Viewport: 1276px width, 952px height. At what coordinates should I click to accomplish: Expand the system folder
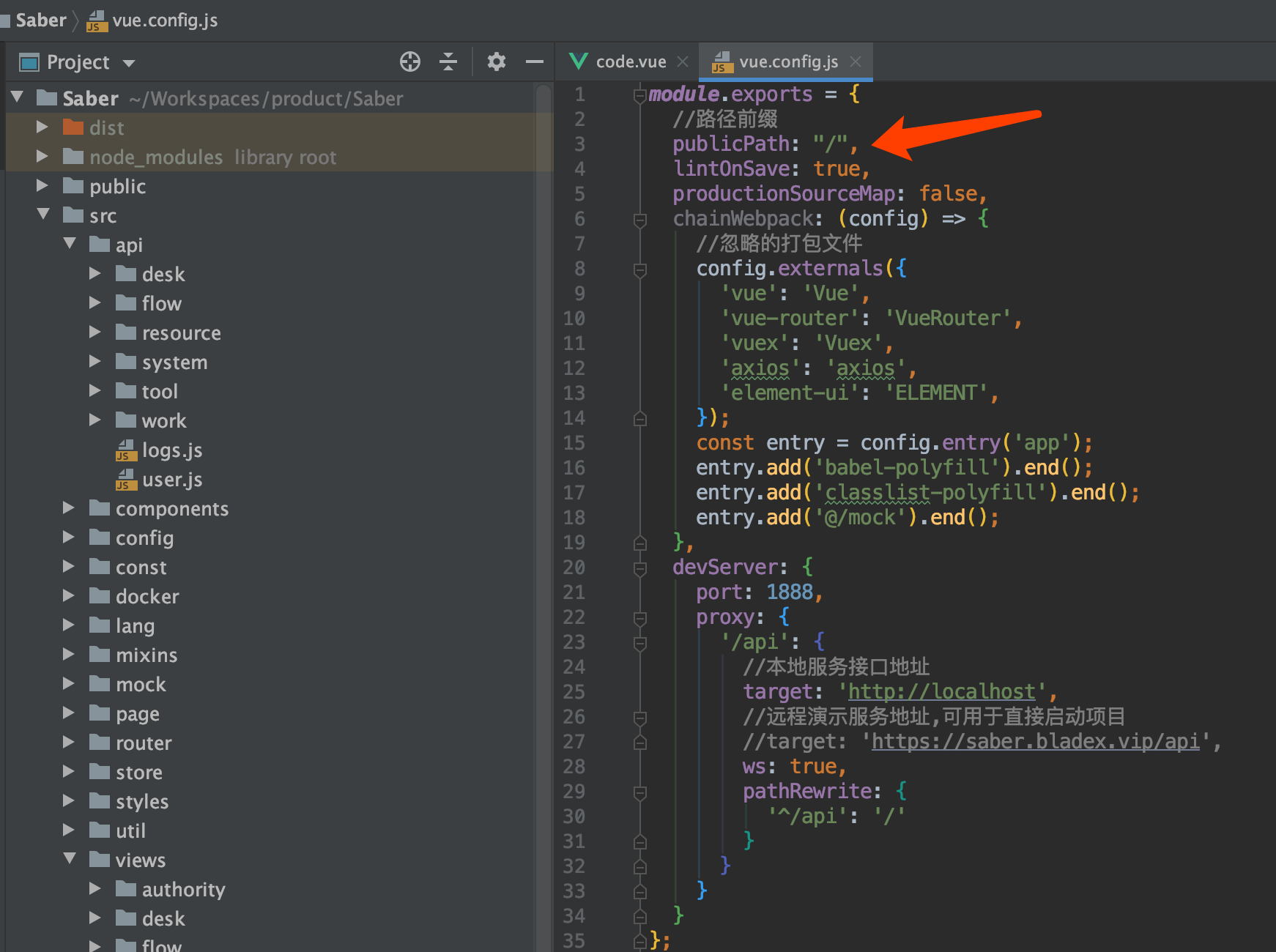click(95, 361)
